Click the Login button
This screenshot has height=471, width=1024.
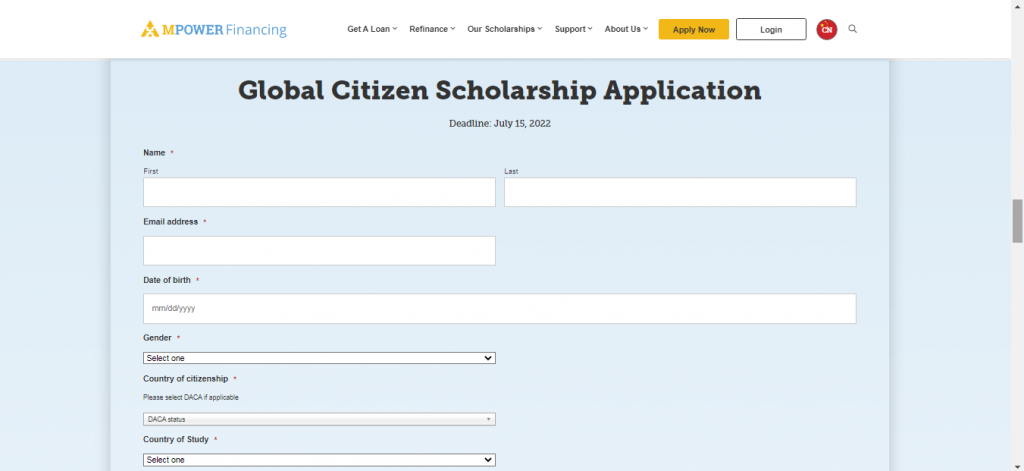pyautogui.click(x=771, y=29)
